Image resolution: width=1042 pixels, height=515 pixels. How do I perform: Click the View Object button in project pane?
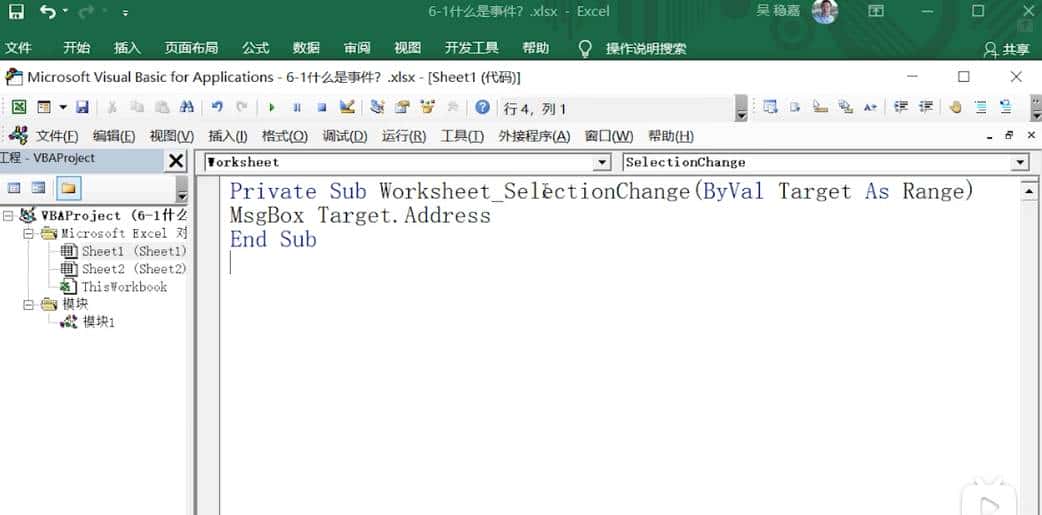pos(39,188)
